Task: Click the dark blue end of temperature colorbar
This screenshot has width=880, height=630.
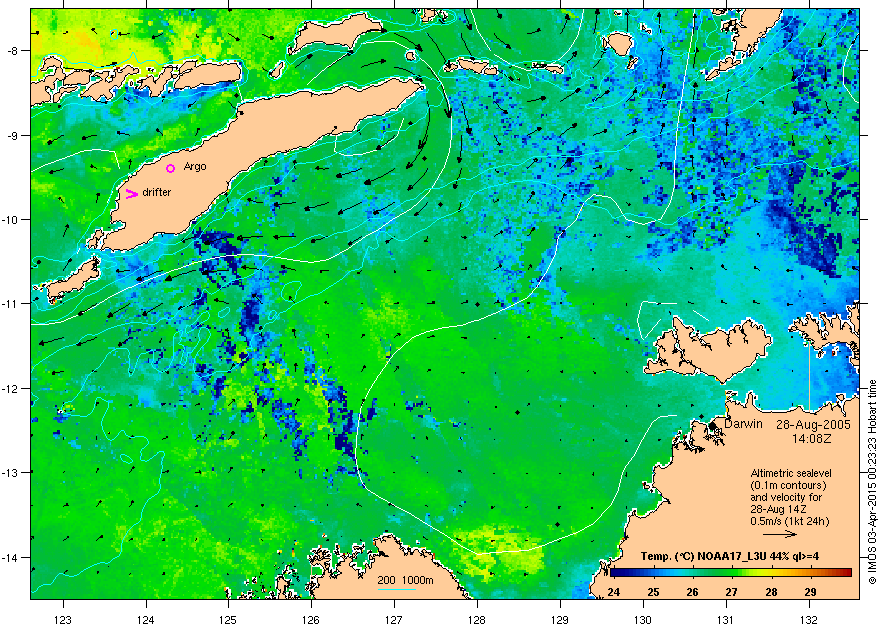Action: click(x=616, y=573)
